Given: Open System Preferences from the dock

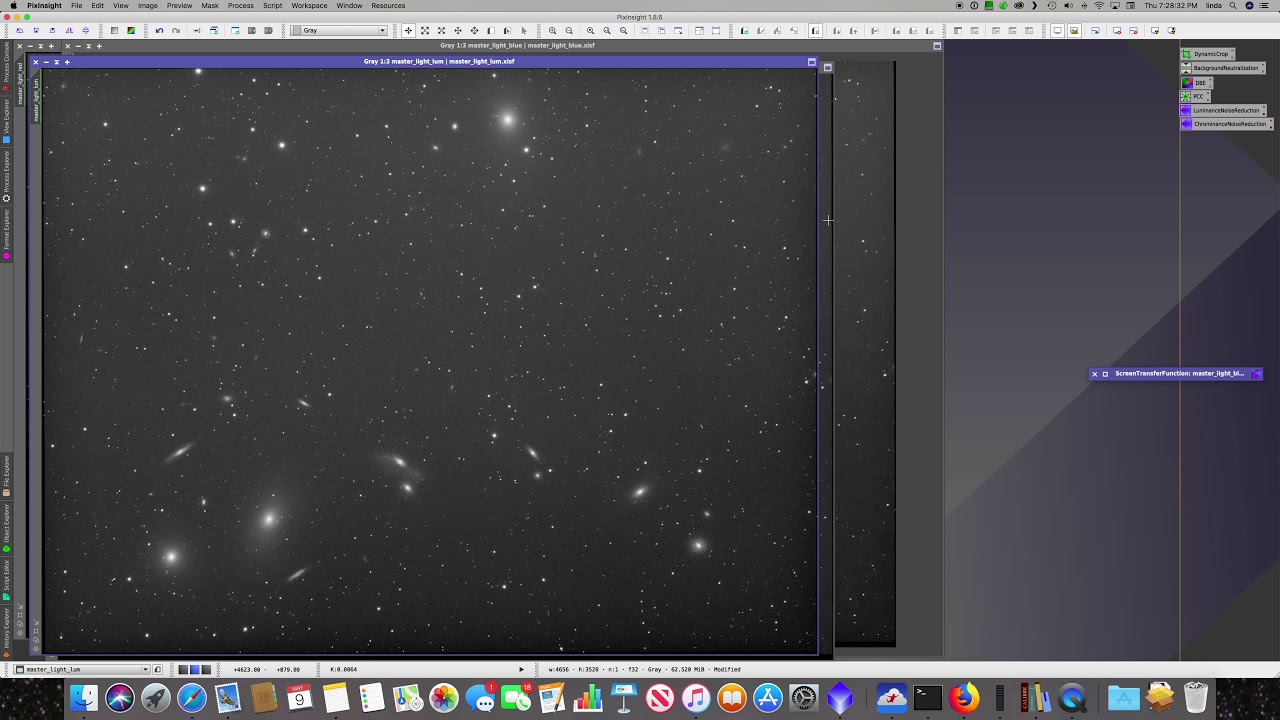Looking at the screenshot, I should pos(804,697).
